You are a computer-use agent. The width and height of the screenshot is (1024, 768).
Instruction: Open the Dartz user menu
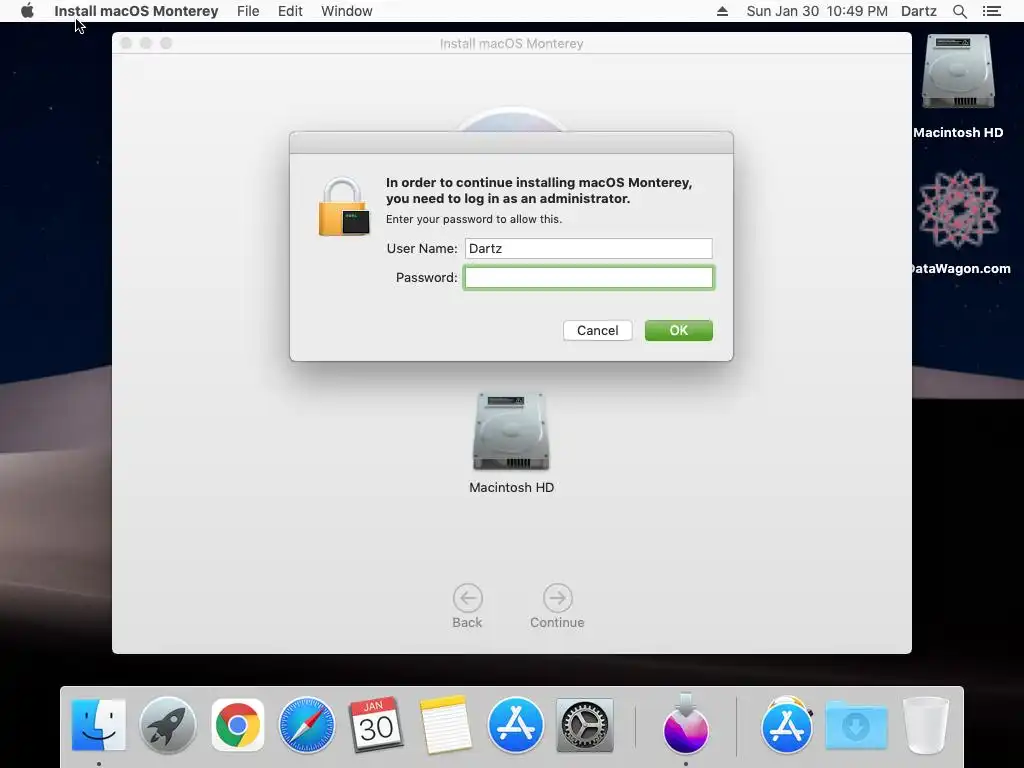[918, 11]
